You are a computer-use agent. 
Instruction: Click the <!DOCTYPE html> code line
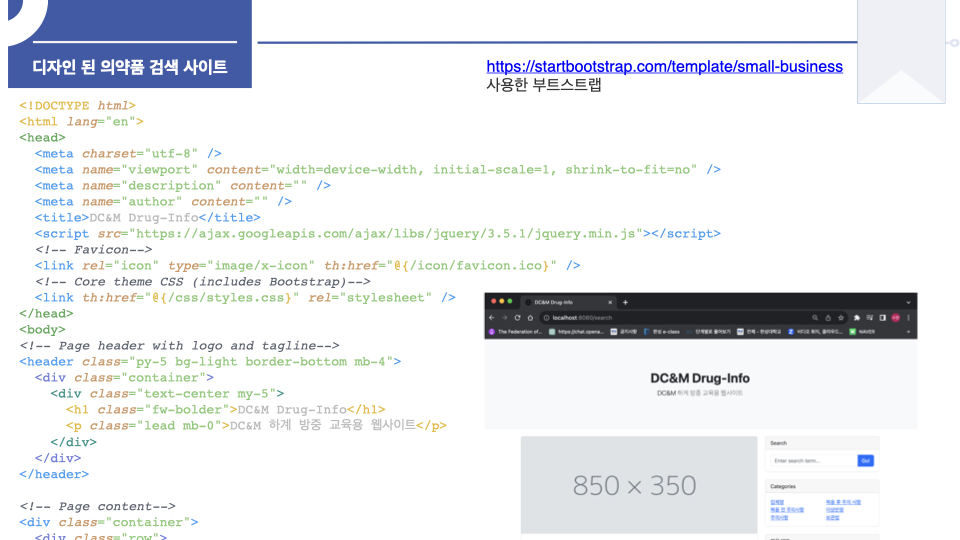click(77, 105)
